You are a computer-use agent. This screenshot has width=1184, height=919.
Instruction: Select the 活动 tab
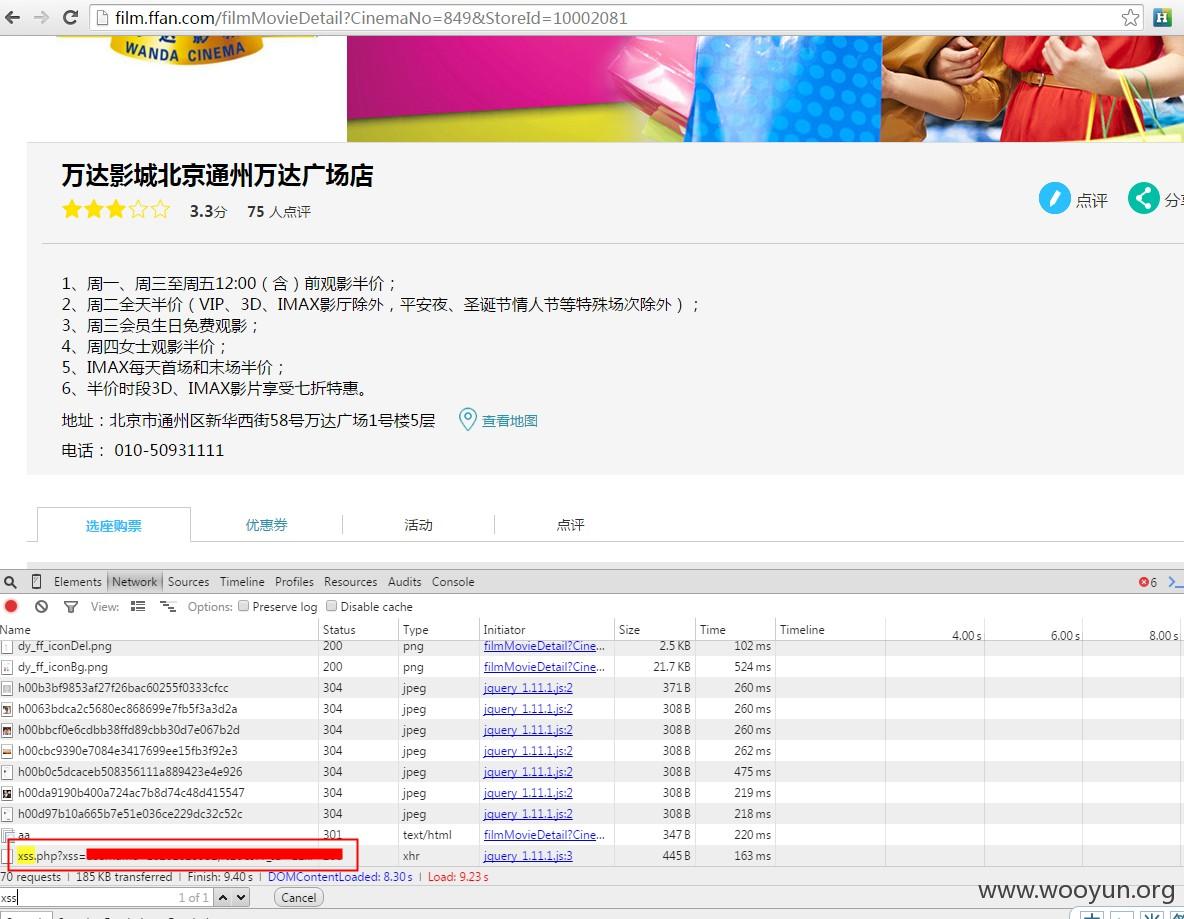(x=418, y=525)
